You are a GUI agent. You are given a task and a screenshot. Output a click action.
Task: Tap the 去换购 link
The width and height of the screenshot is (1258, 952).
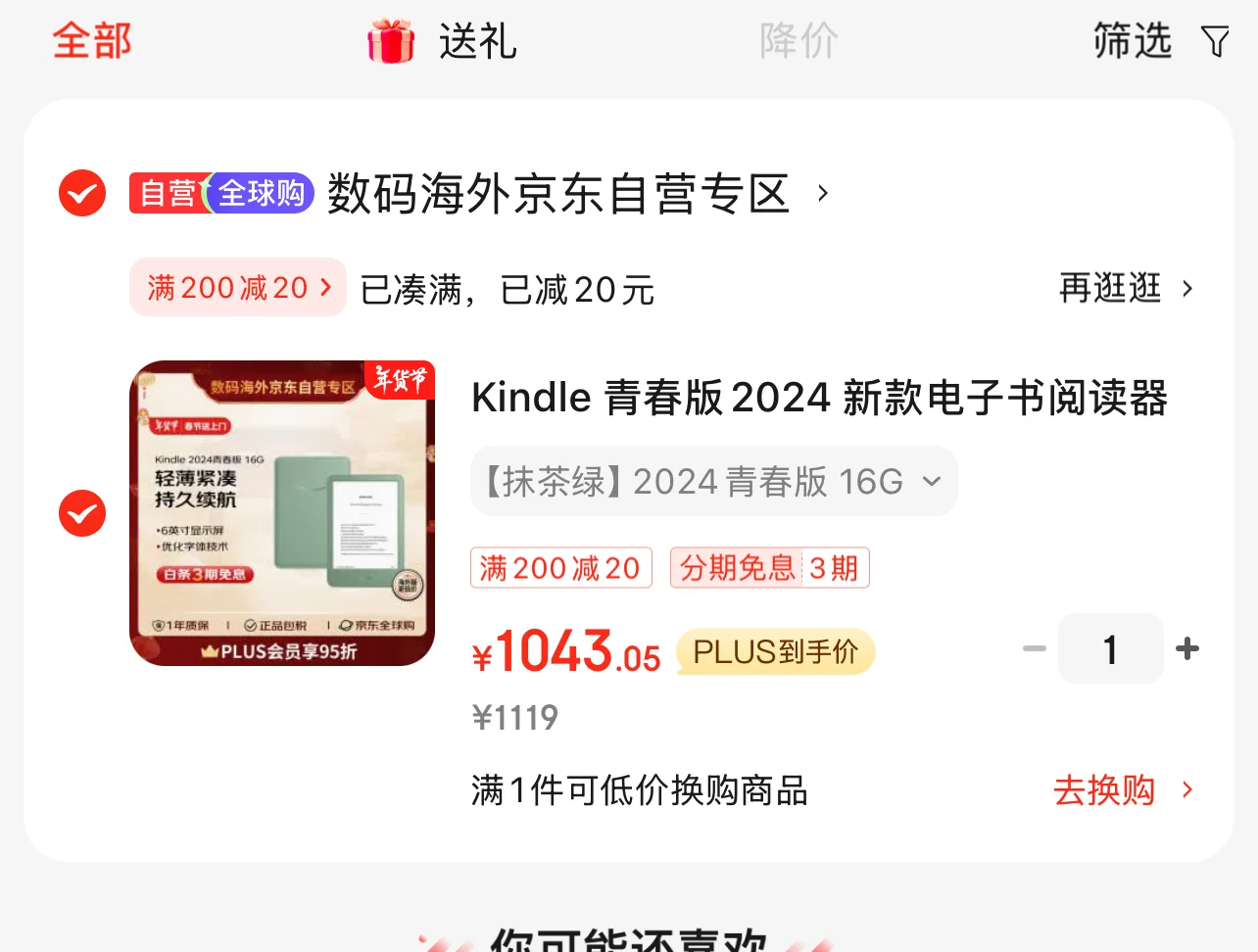coord(1124,790)
